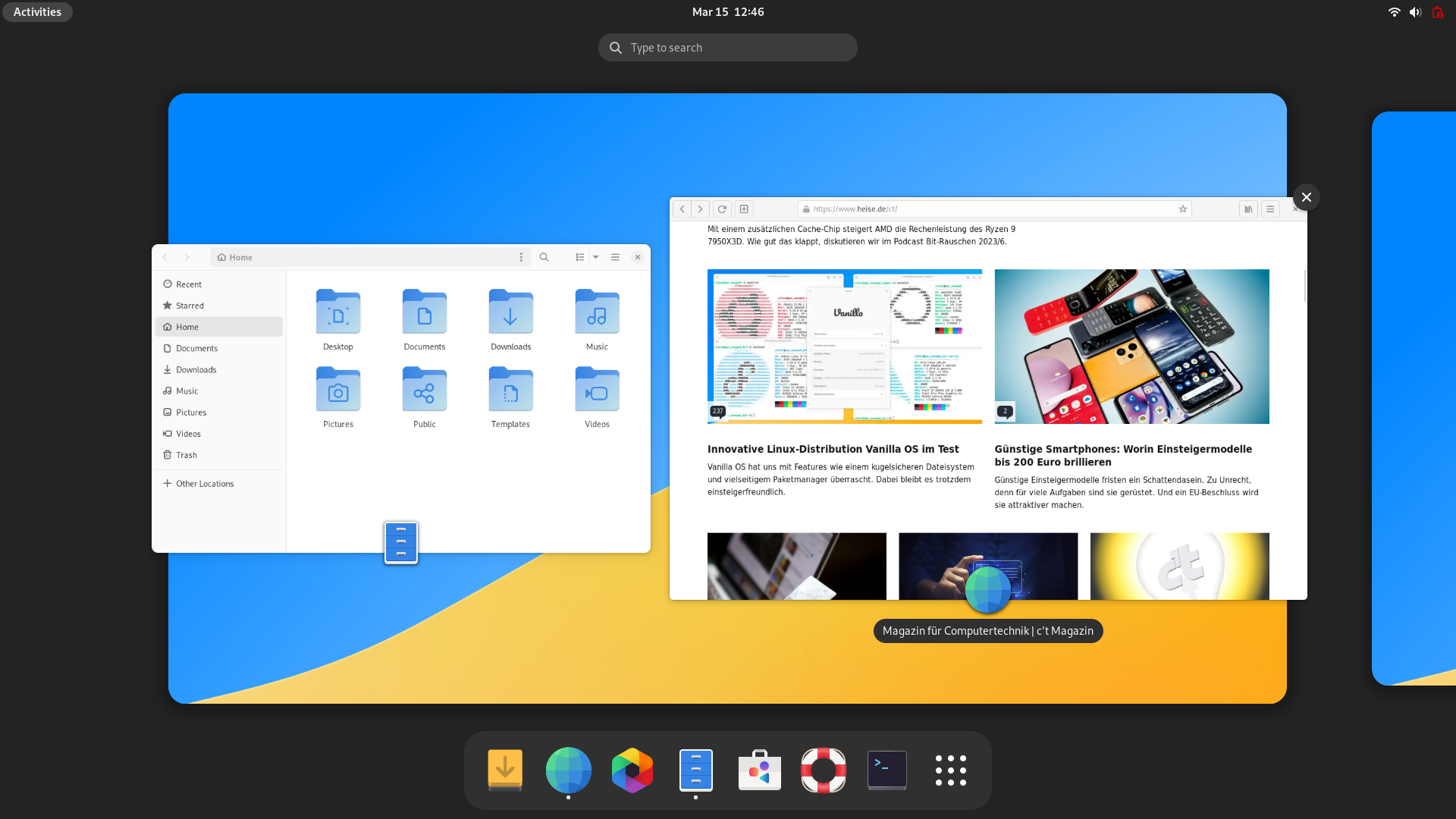The width and height of the screenshot is (1456, 819).
Task: Click the search icon in the Files window
Action: coord(544,257)
